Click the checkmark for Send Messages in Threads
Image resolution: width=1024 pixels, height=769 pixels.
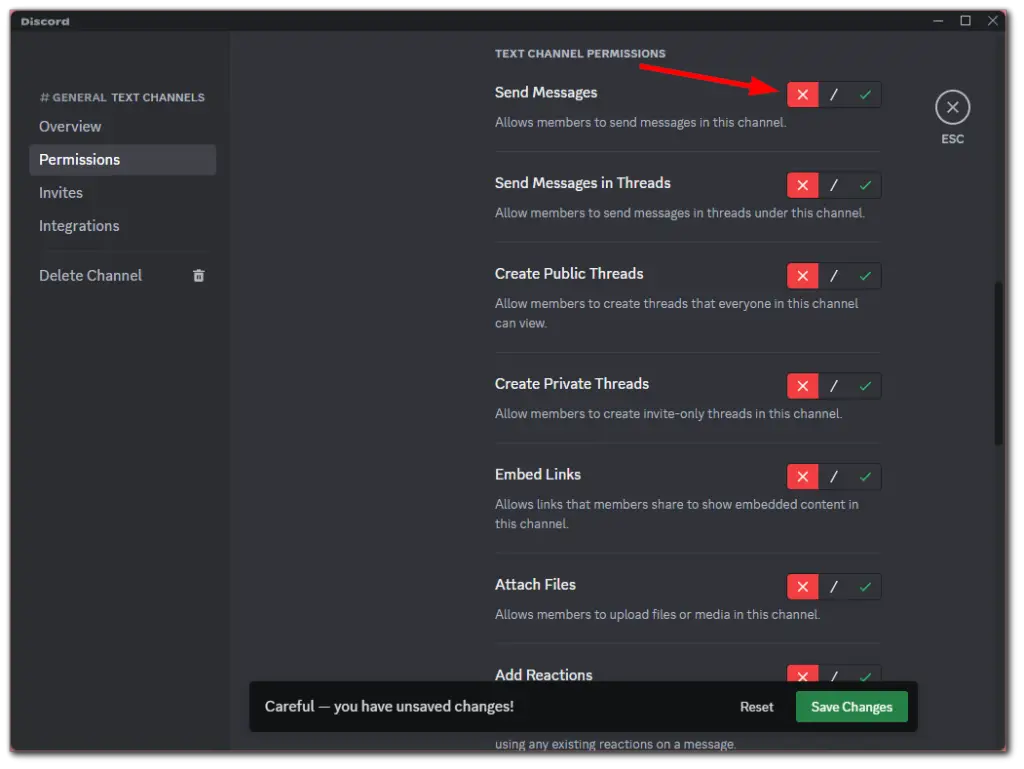pos(866,185)
